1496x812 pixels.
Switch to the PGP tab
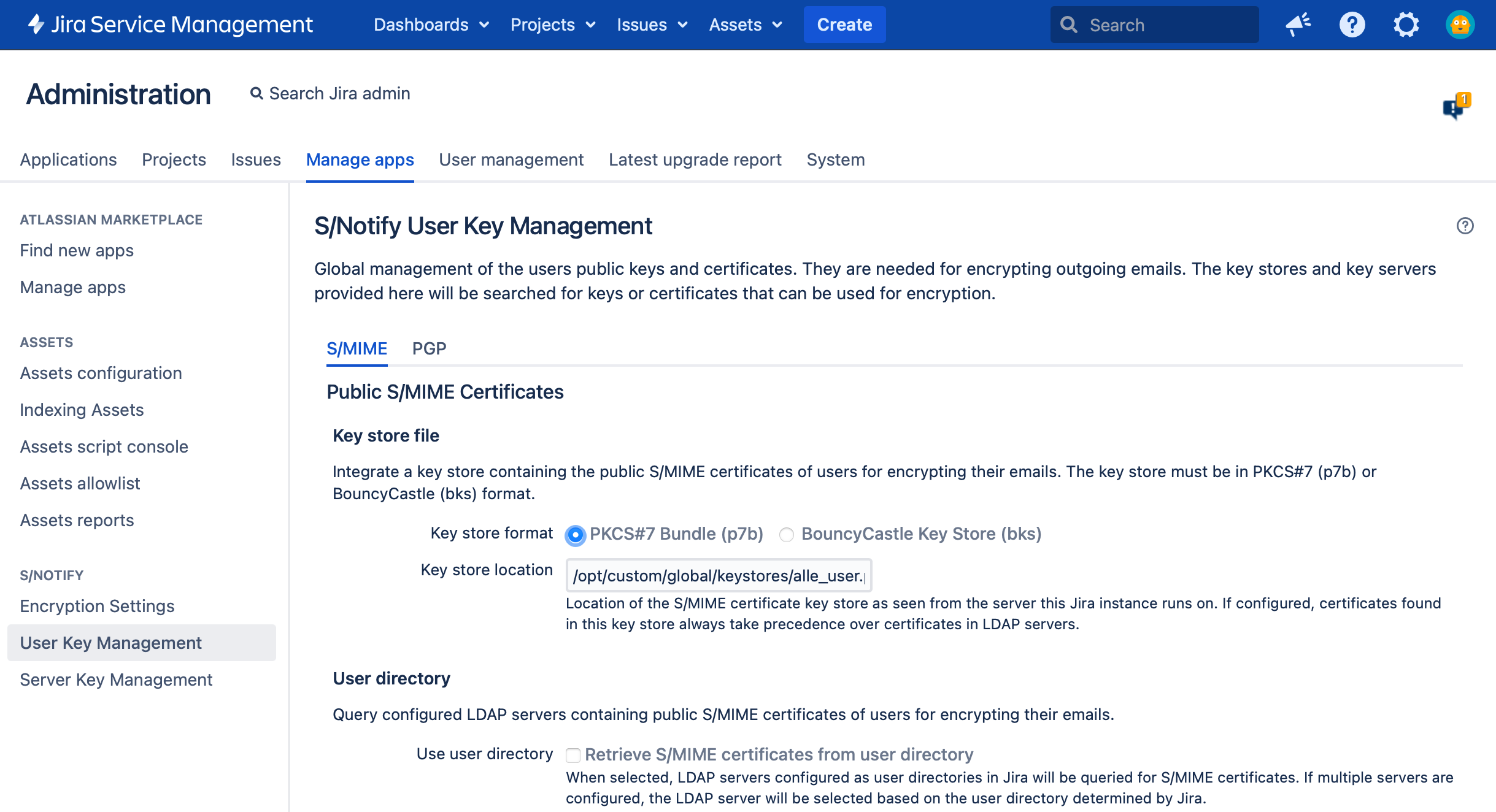pos(430,348)
